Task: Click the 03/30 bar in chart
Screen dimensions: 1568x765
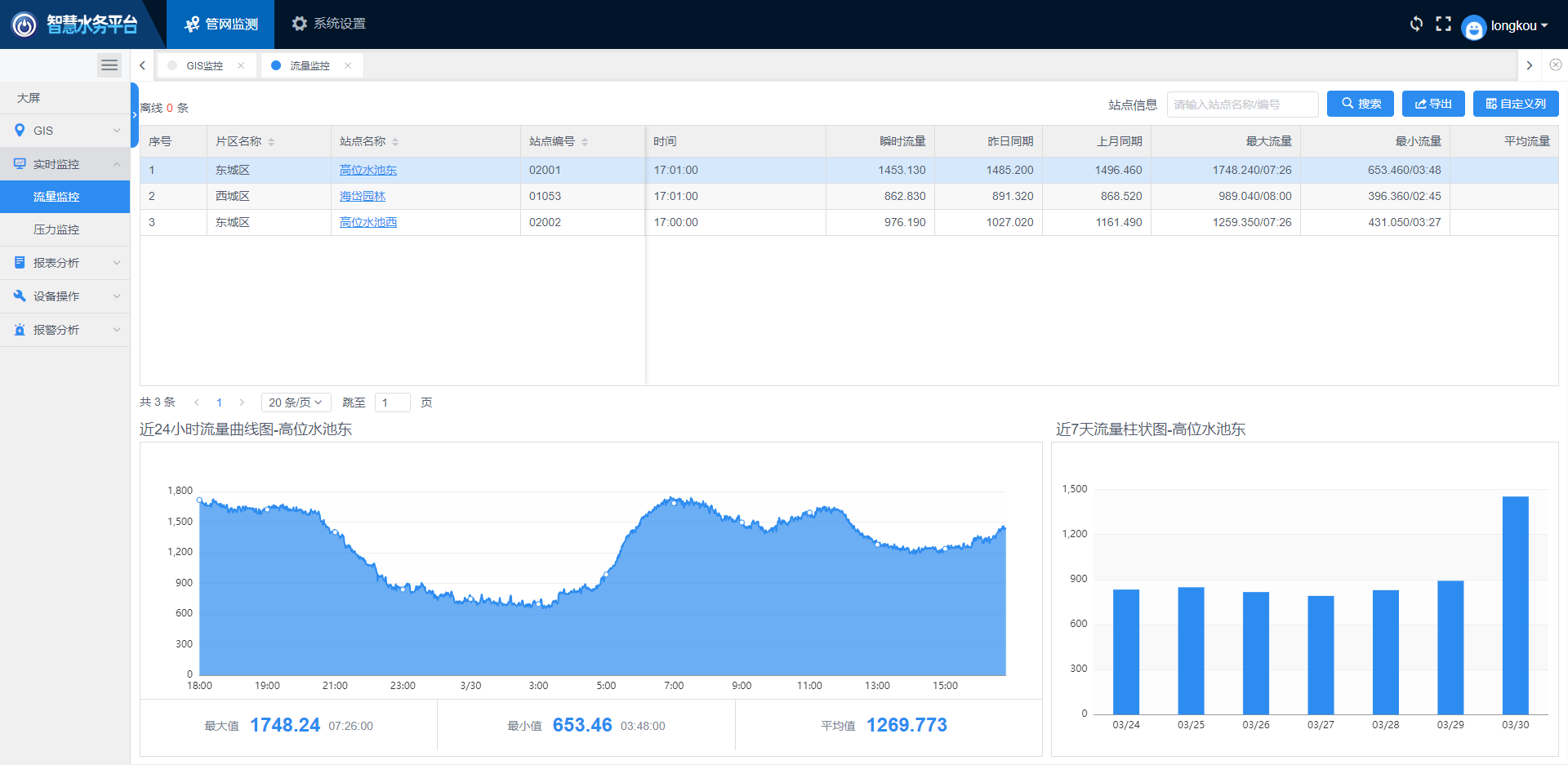Action: click(x=1515, y=605)
